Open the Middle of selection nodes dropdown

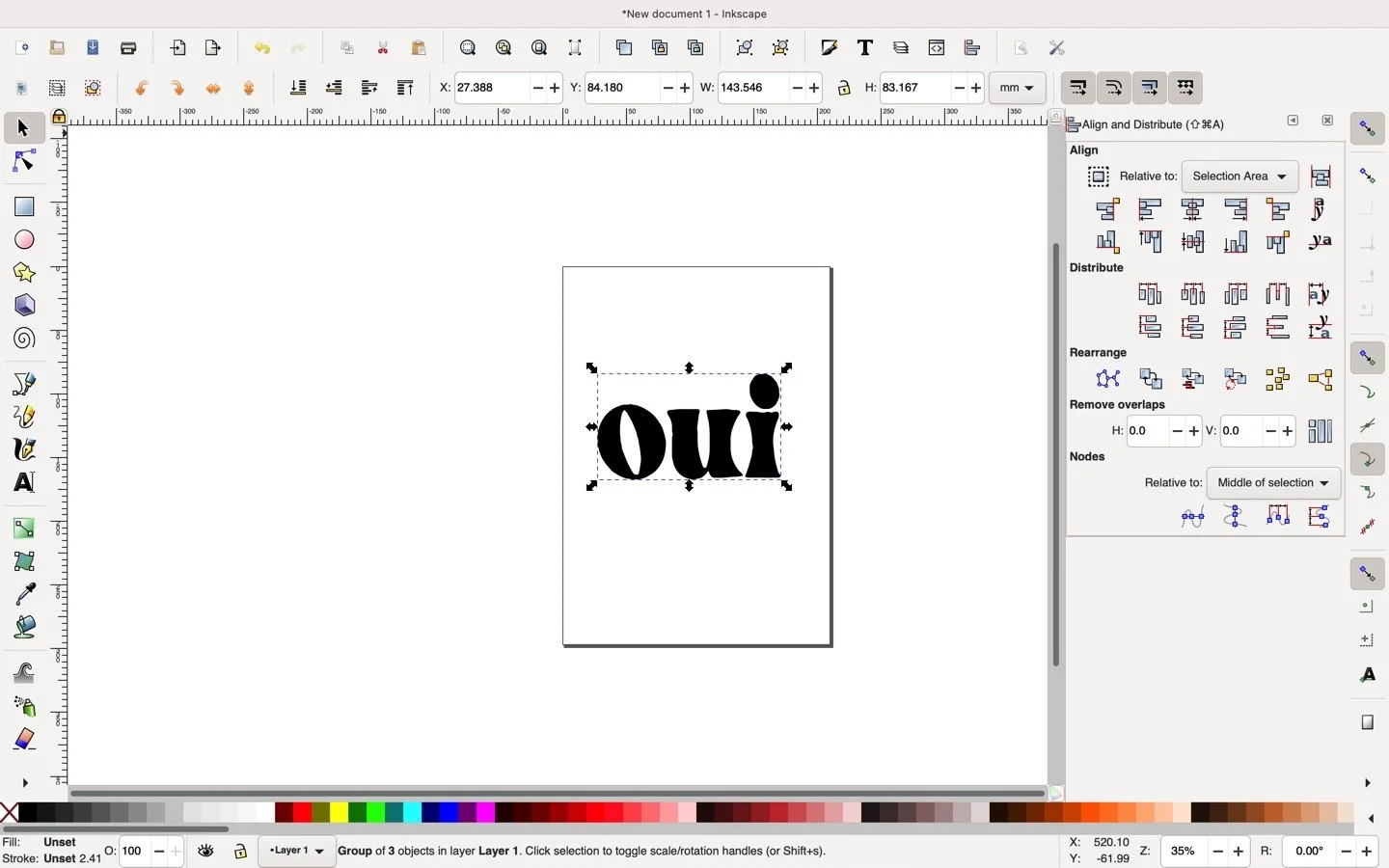1272,482
